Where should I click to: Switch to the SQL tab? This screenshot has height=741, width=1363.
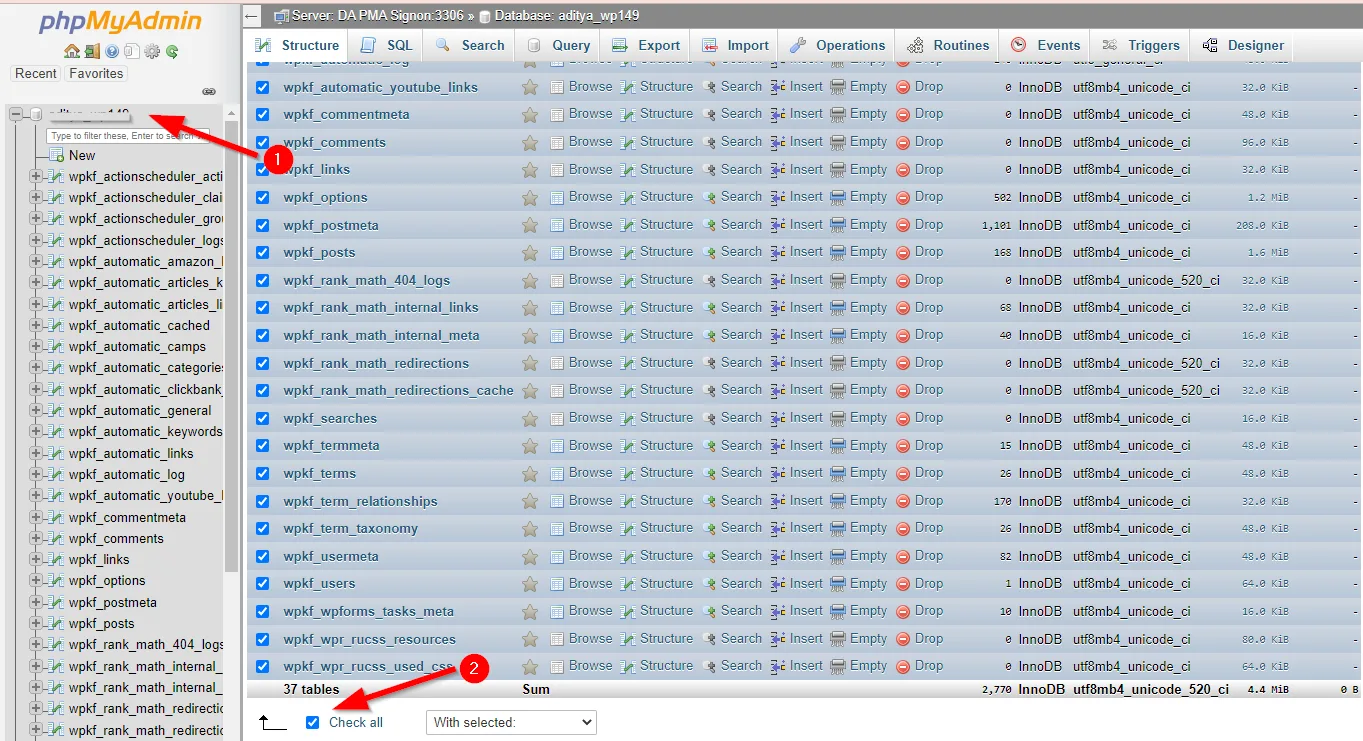(x=386, y=45)
